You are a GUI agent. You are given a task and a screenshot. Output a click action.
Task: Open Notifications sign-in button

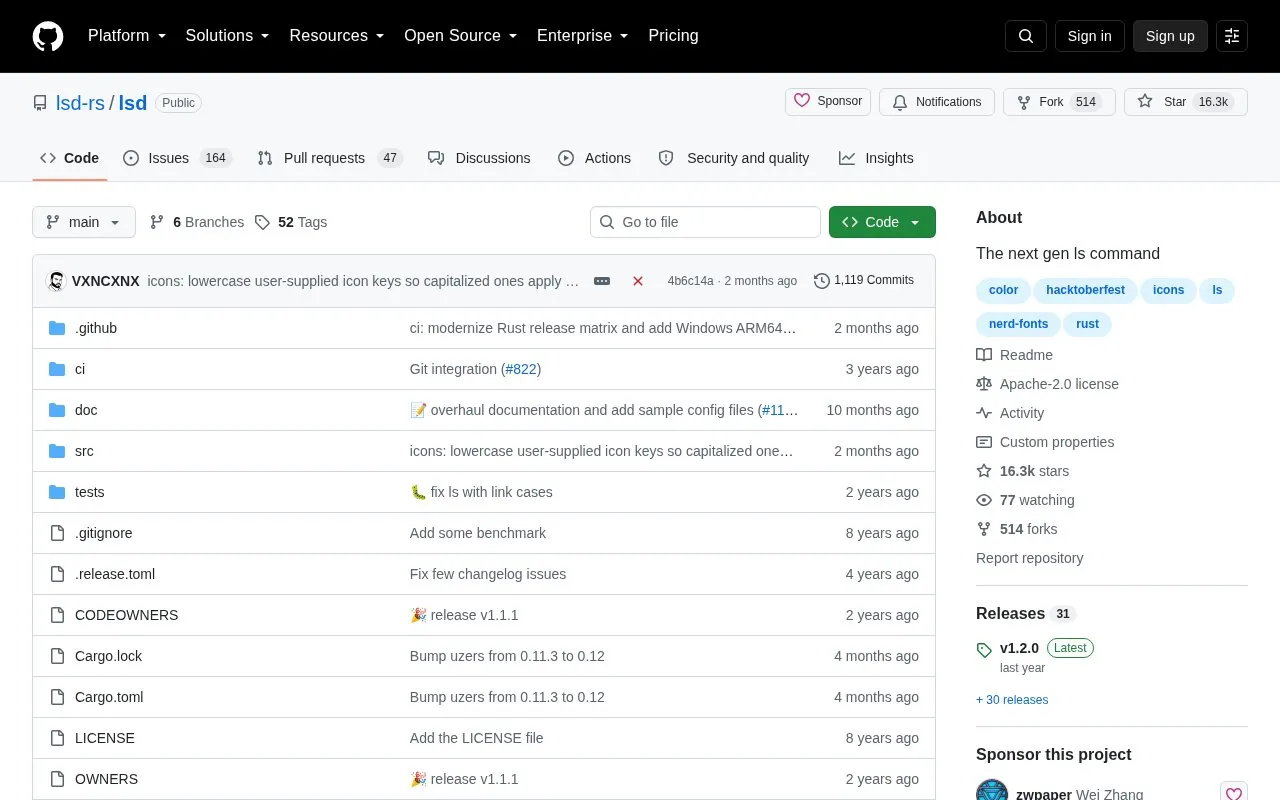(937, 102)
